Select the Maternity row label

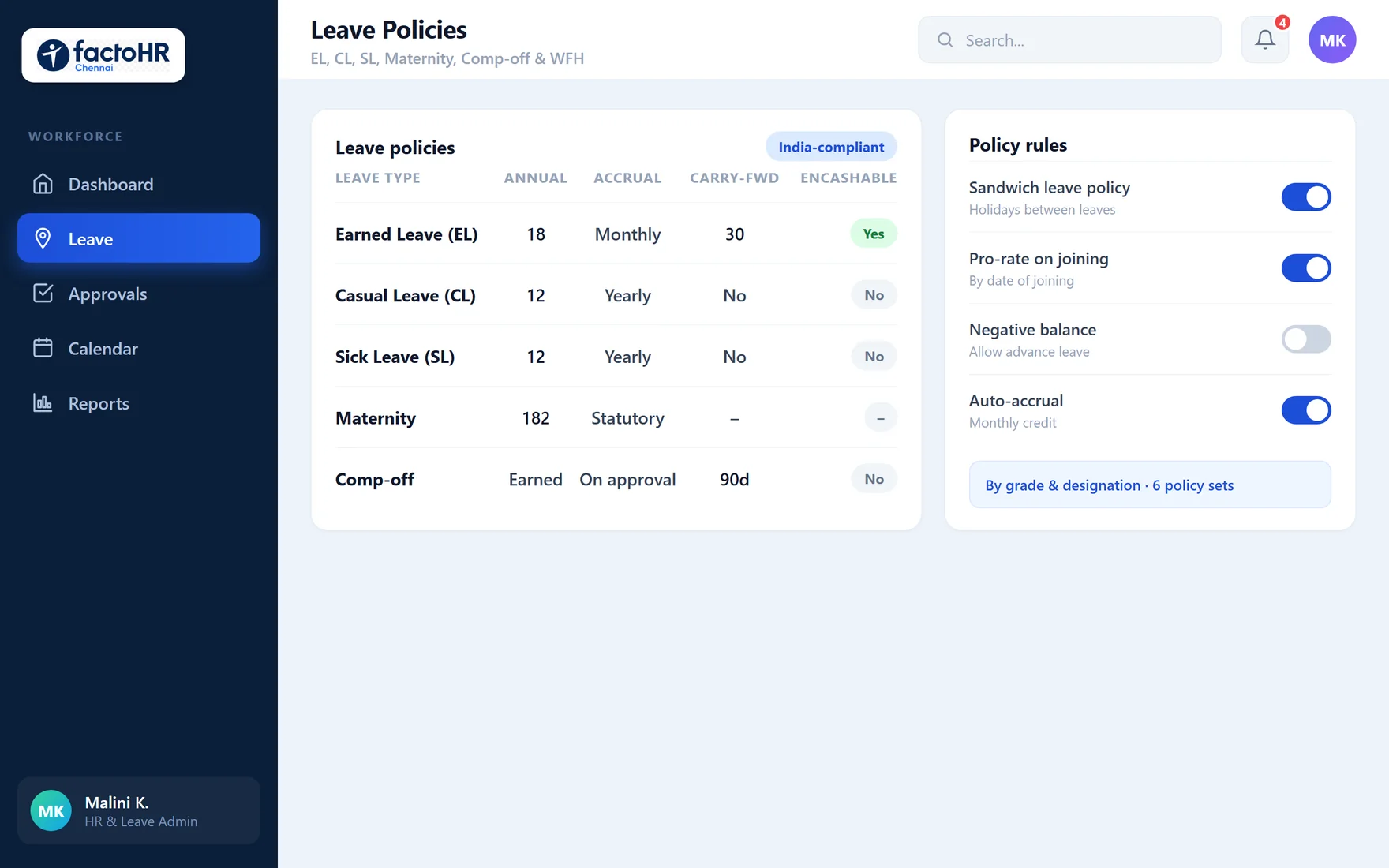[x=376, y=418]
